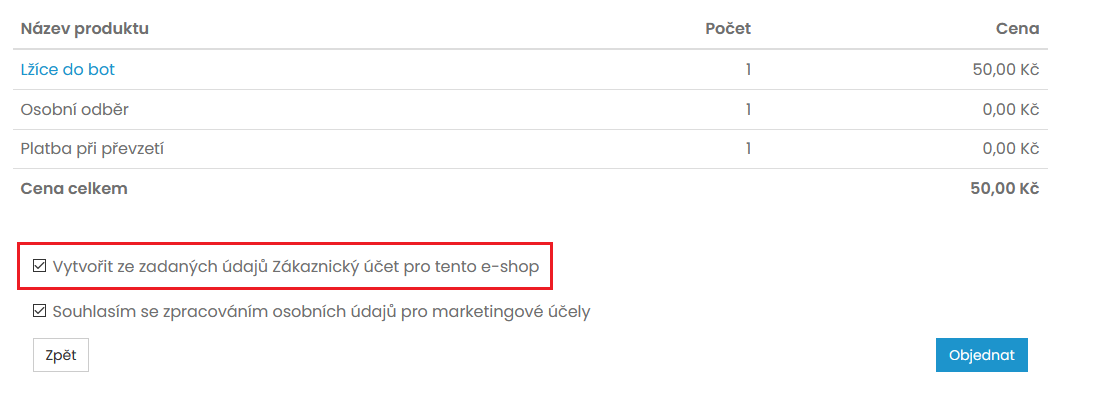
Task: Select the total price in Cena celkem row
Action: click(1004, 188)
